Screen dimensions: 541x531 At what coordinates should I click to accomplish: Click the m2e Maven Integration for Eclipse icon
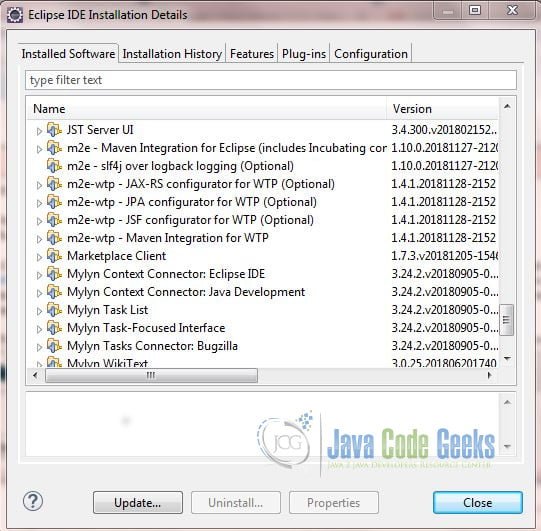pyautogui.click(x=54, y=148)
